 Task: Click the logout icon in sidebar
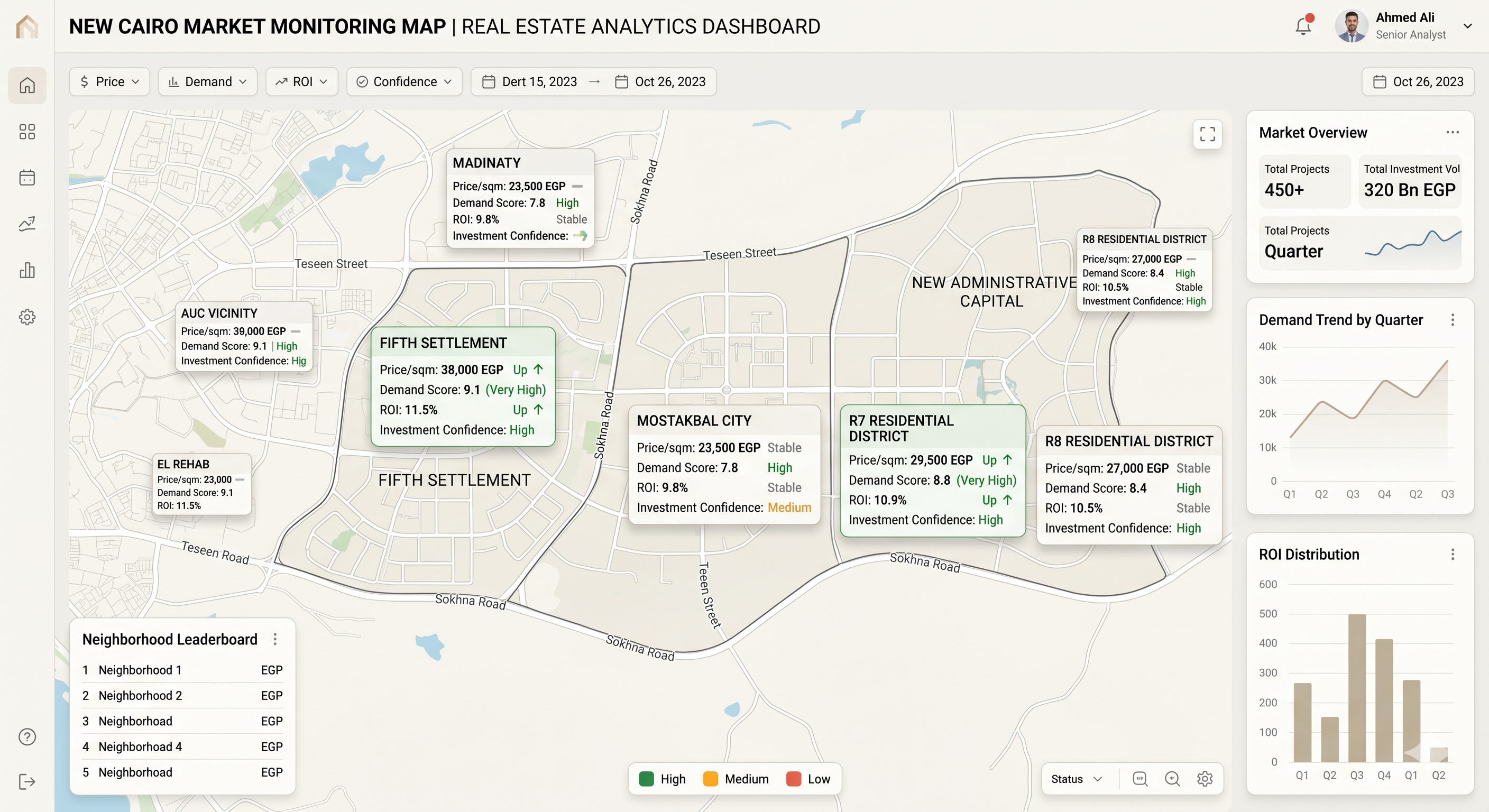pos(27,782)
